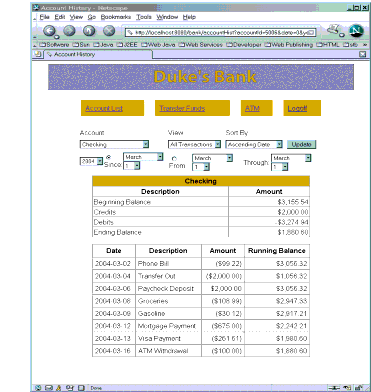Open the View menu in the menu bar
The image size is (371, 392).
tap(76, 17)
